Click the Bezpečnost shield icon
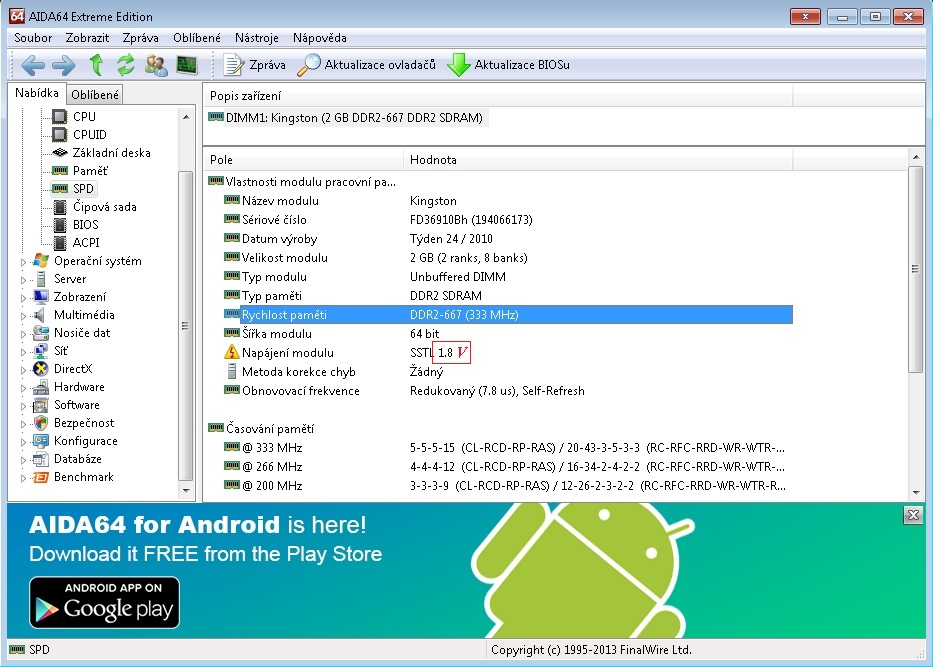Viewport: 933px width, 667px height. [41, 423]
